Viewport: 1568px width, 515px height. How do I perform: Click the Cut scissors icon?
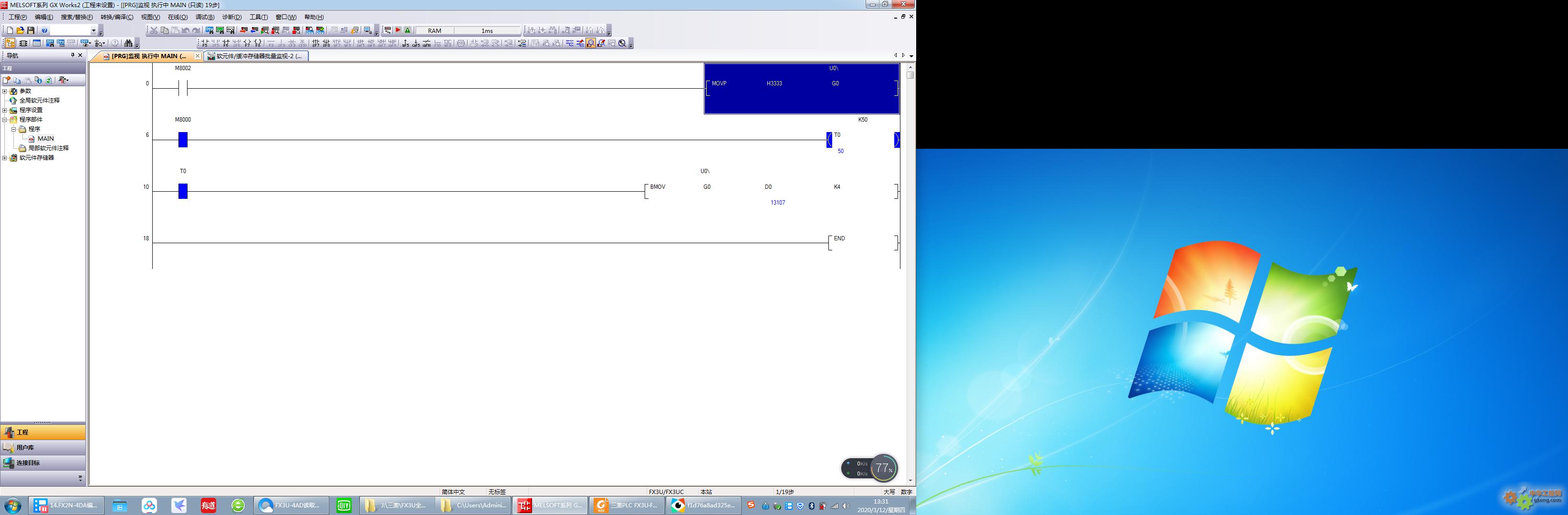click(x=154, y=31)
